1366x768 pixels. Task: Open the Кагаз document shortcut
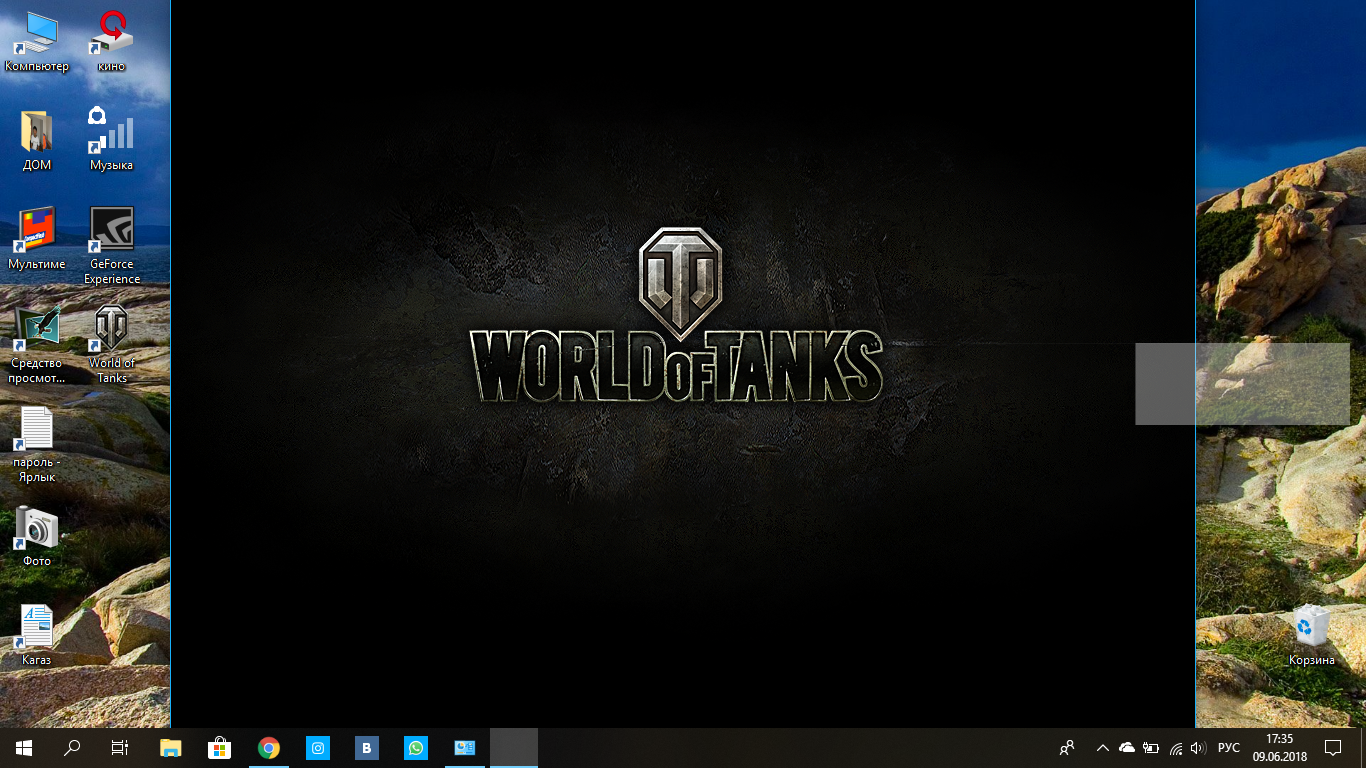[x=37, y=635]
